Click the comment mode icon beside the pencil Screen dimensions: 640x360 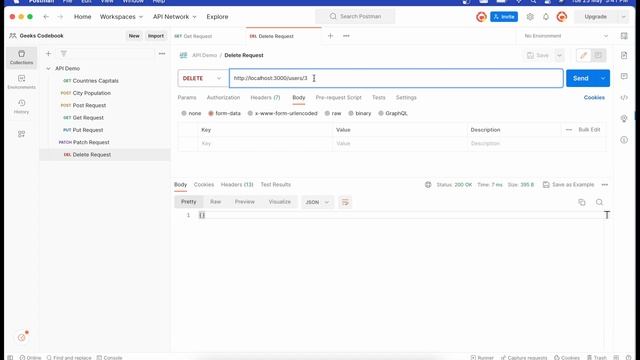(x=598, y=55)
